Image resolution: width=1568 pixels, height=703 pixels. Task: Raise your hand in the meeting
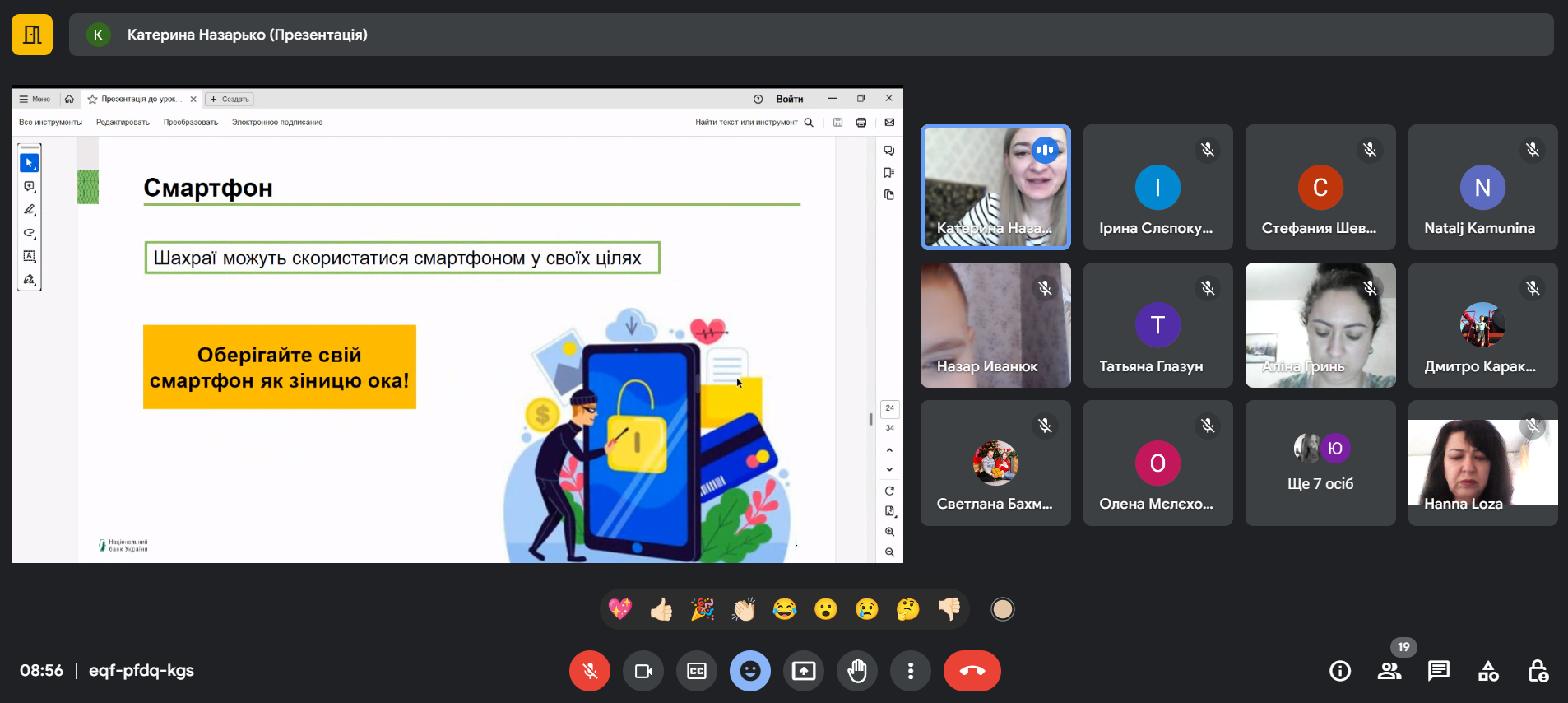pyautogui.click(x=857, y=671)
